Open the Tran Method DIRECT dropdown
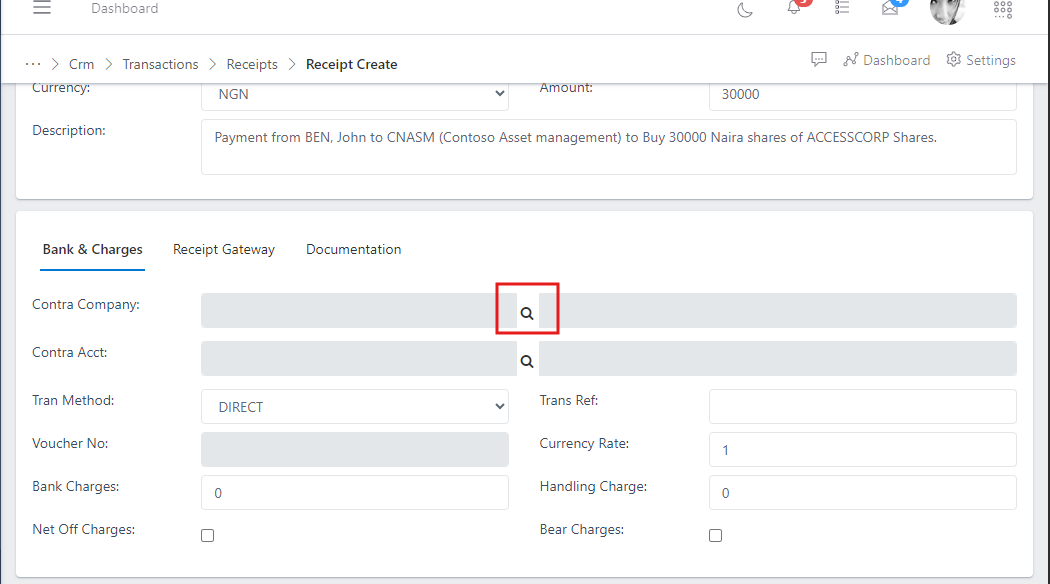The width and height of the screenshot is (1050, 584). 354,406
